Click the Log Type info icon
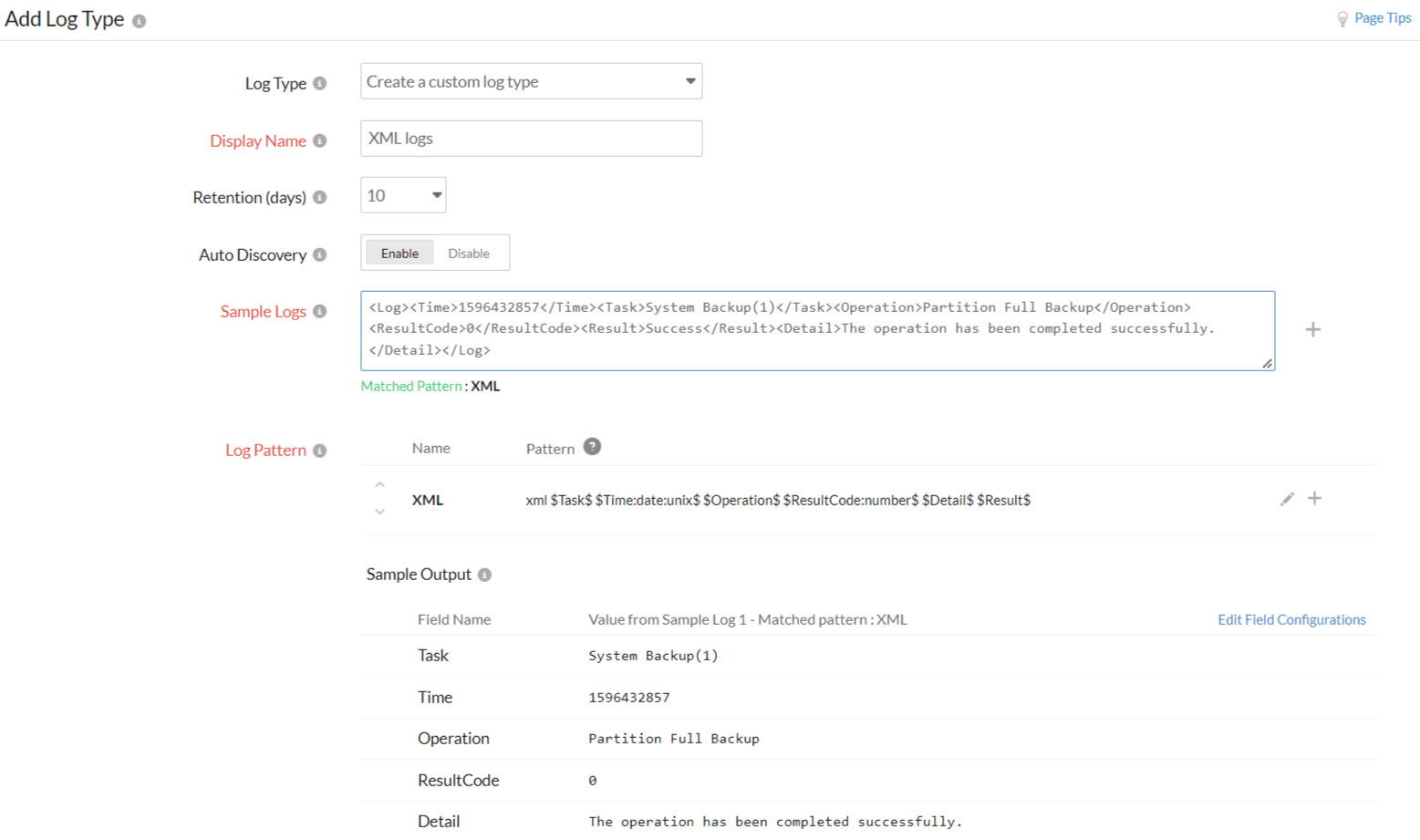The image size is (1420, 840). click(319, 83)
